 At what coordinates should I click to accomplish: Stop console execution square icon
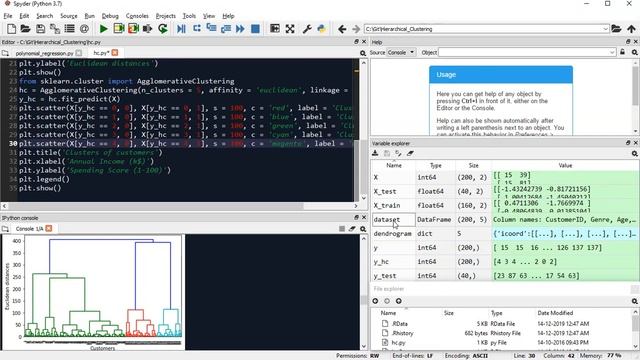[x=342, y=229]
